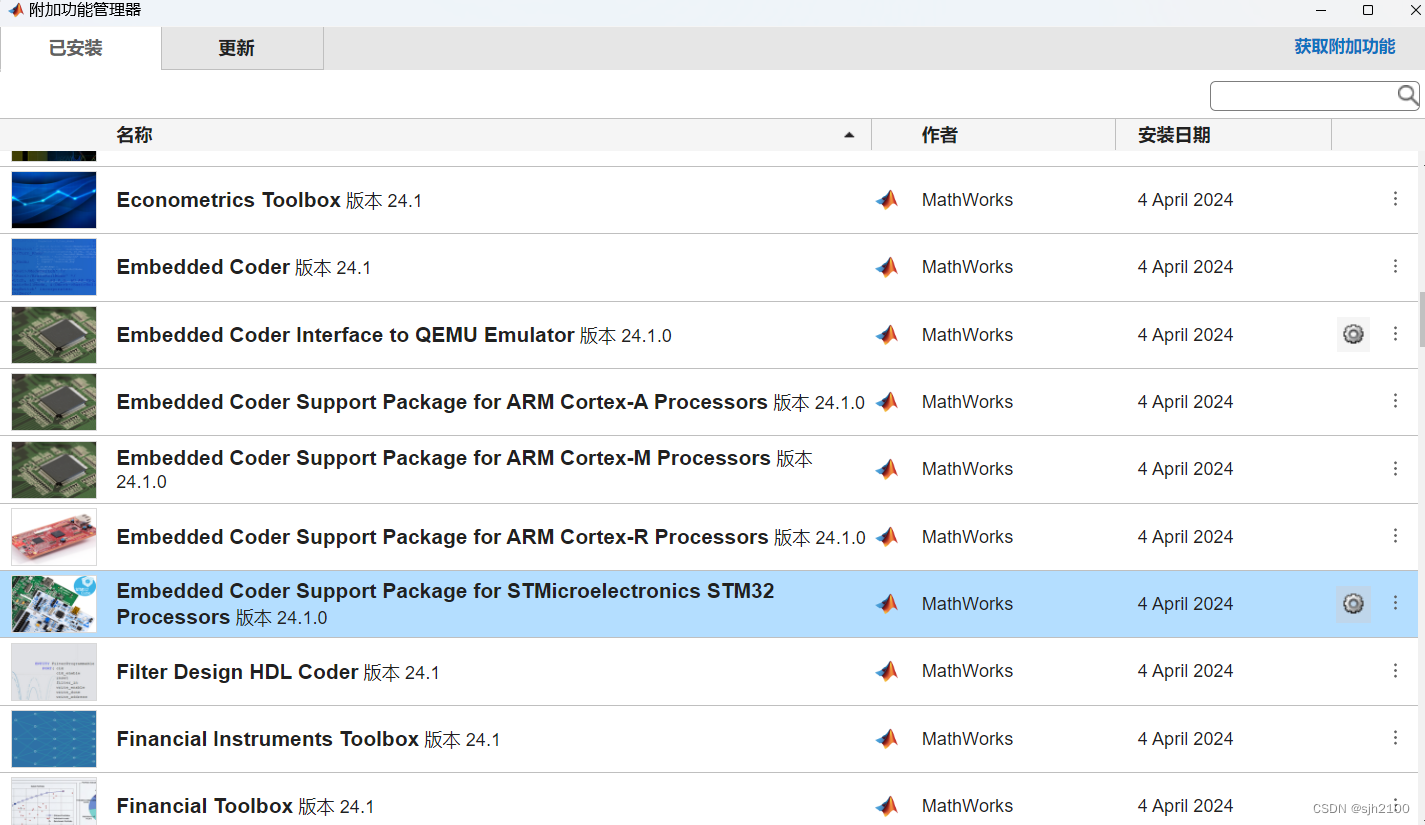Open three-dot menu for Filter Design HDL Coder
This screenshot has height=825, width=1425.
click(1395, 671)
